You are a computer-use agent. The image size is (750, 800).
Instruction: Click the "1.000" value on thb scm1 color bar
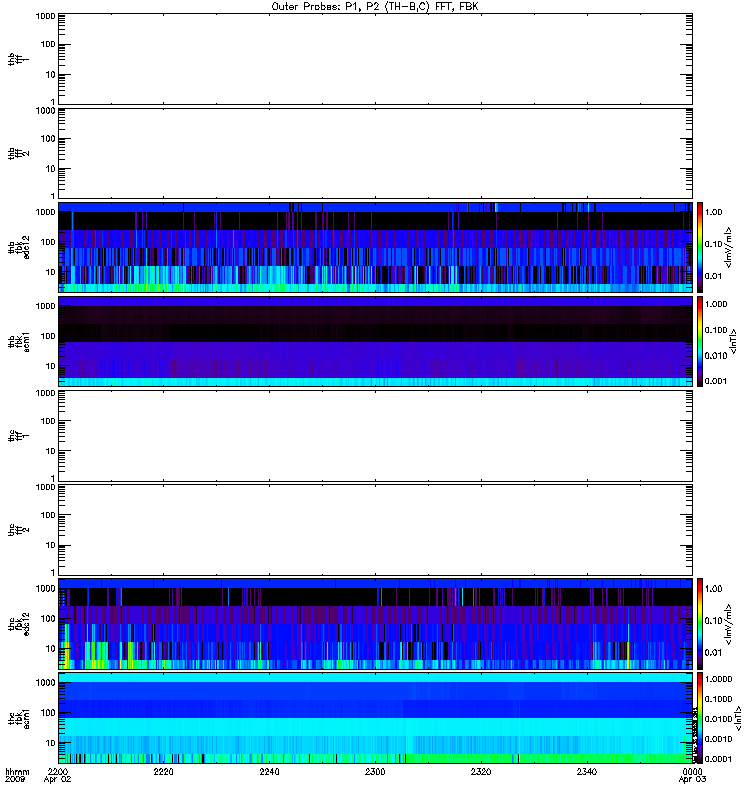coord(716,304)
